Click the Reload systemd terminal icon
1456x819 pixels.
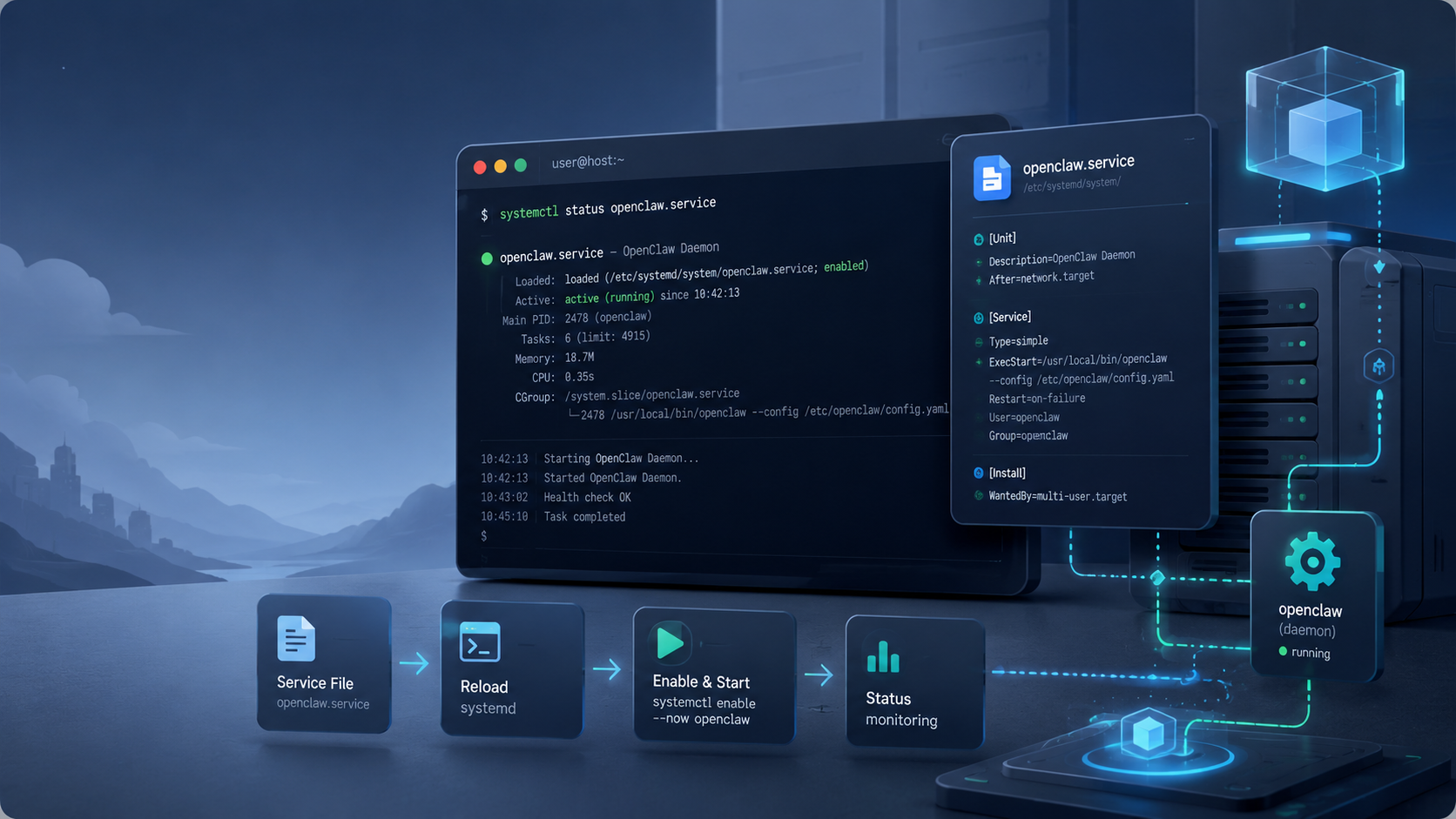[x=480, y=643]
